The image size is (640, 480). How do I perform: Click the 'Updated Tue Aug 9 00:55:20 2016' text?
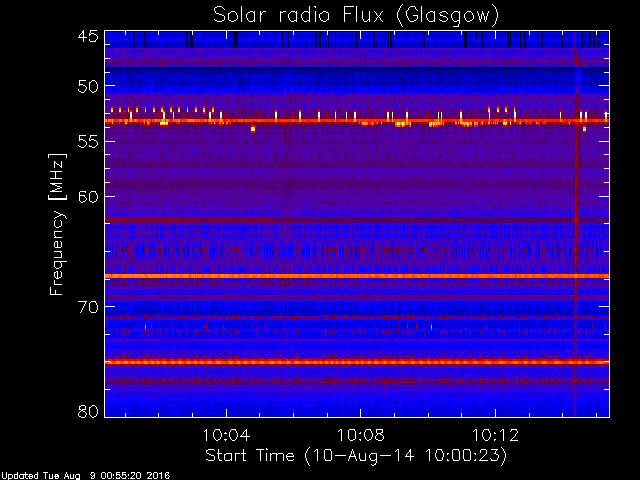pyautogui.click(x=85, y=476)
